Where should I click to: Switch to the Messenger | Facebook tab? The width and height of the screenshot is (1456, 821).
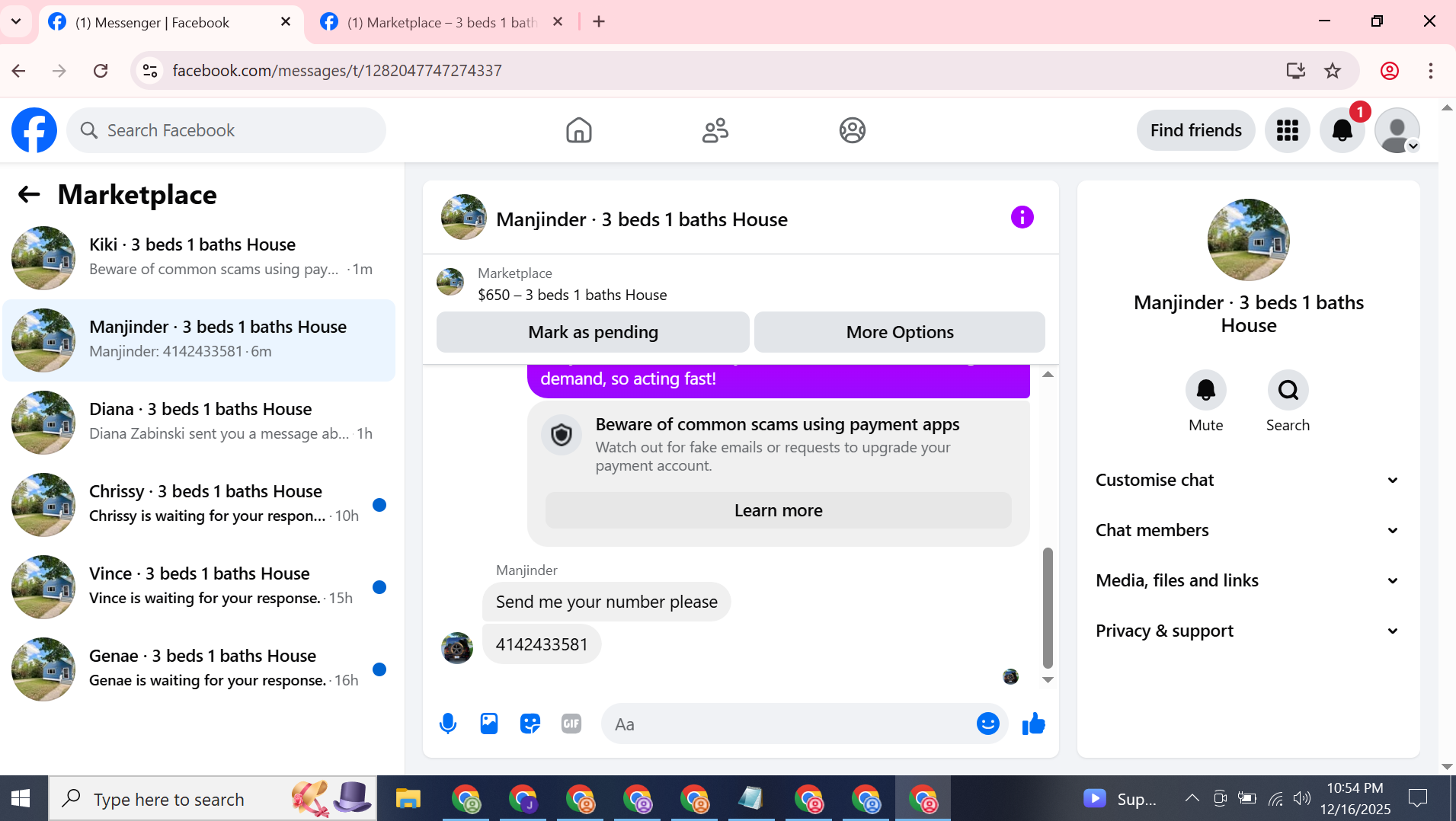coord(170,22)
